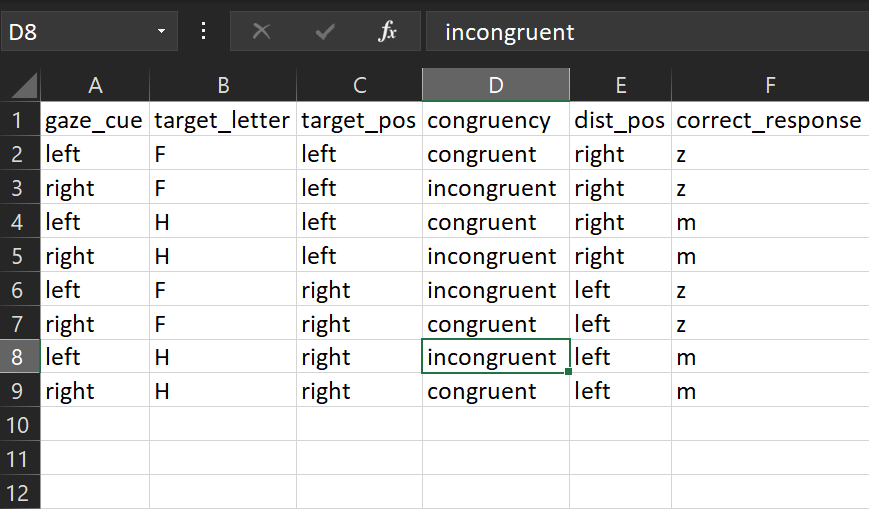Screen dimensions: 869x509
Task: Click the gaze_cue header cell
Action: click(95, 120)
